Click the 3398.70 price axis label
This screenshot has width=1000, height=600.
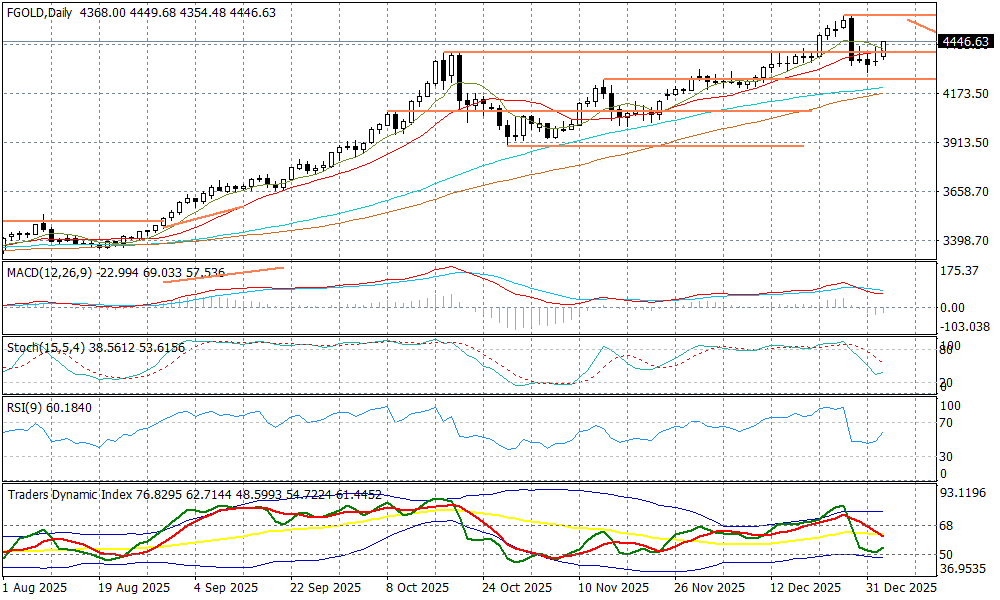coord(965,241)
